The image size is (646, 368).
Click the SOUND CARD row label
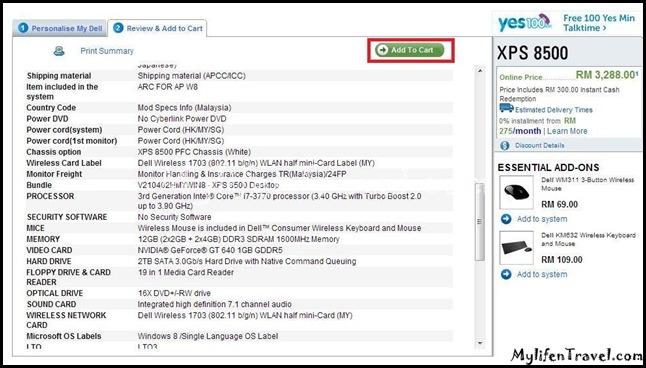coord(51,304)
